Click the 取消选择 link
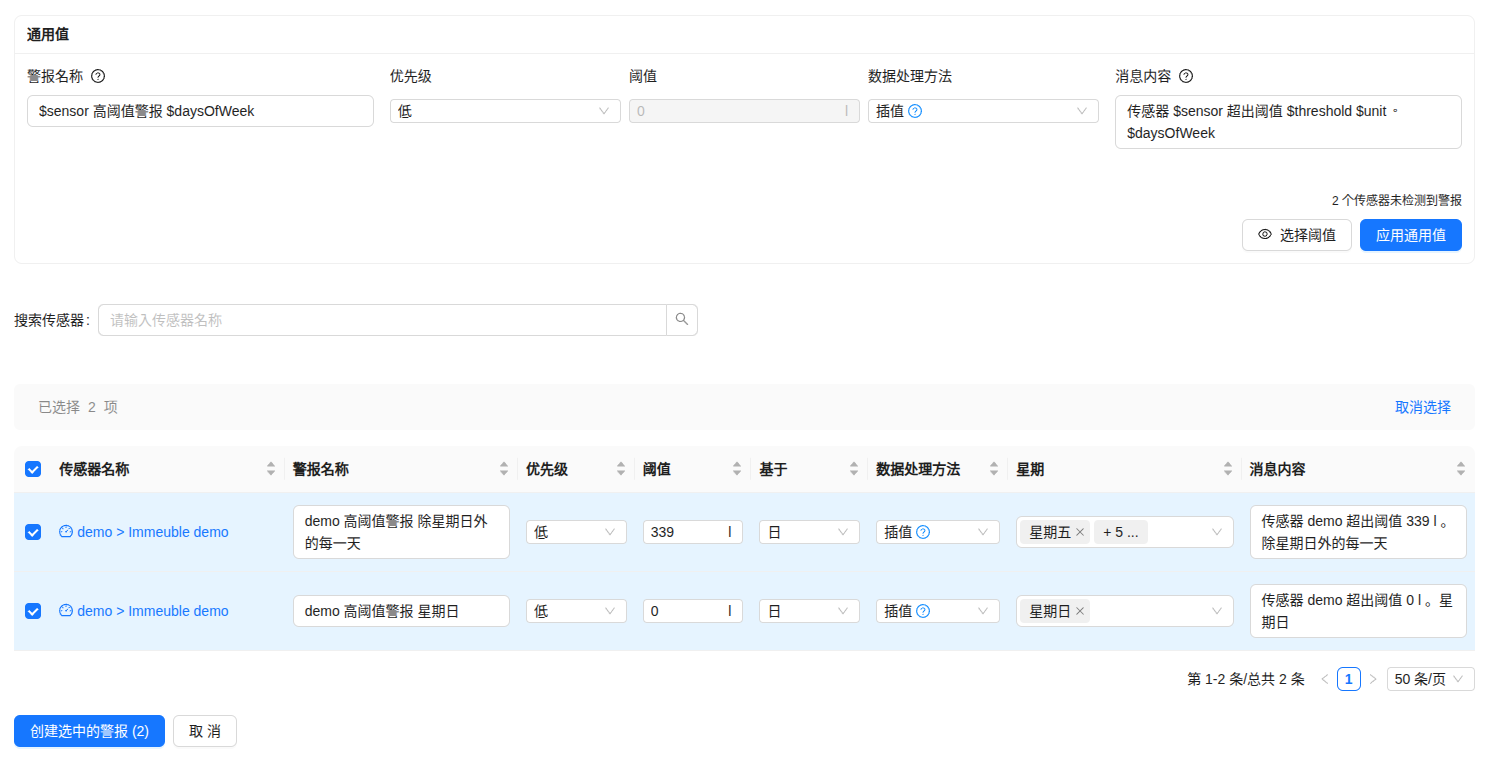1491x768 pixels. 1422,407
